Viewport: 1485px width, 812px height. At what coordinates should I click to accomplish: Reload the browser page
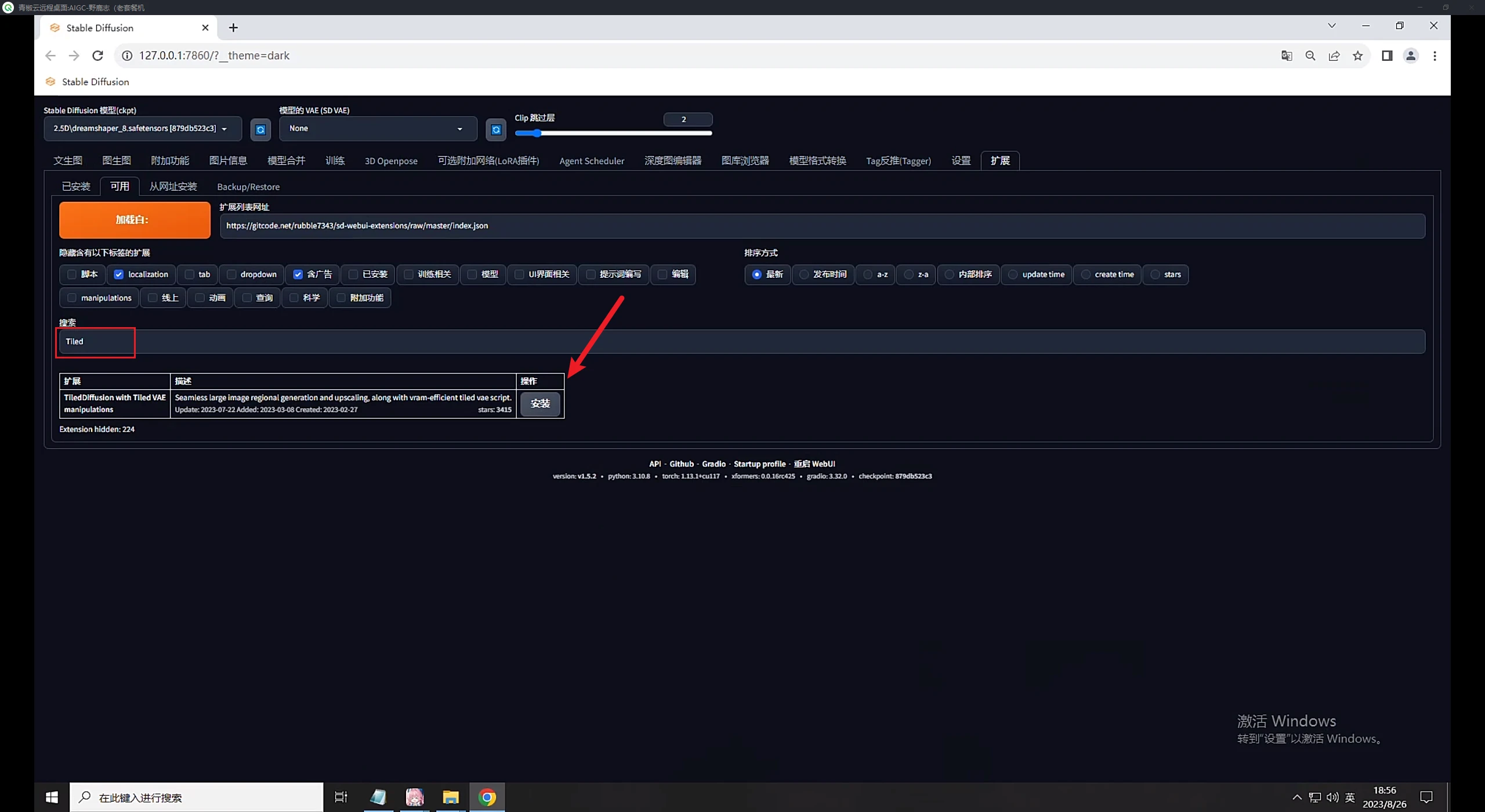97,56
